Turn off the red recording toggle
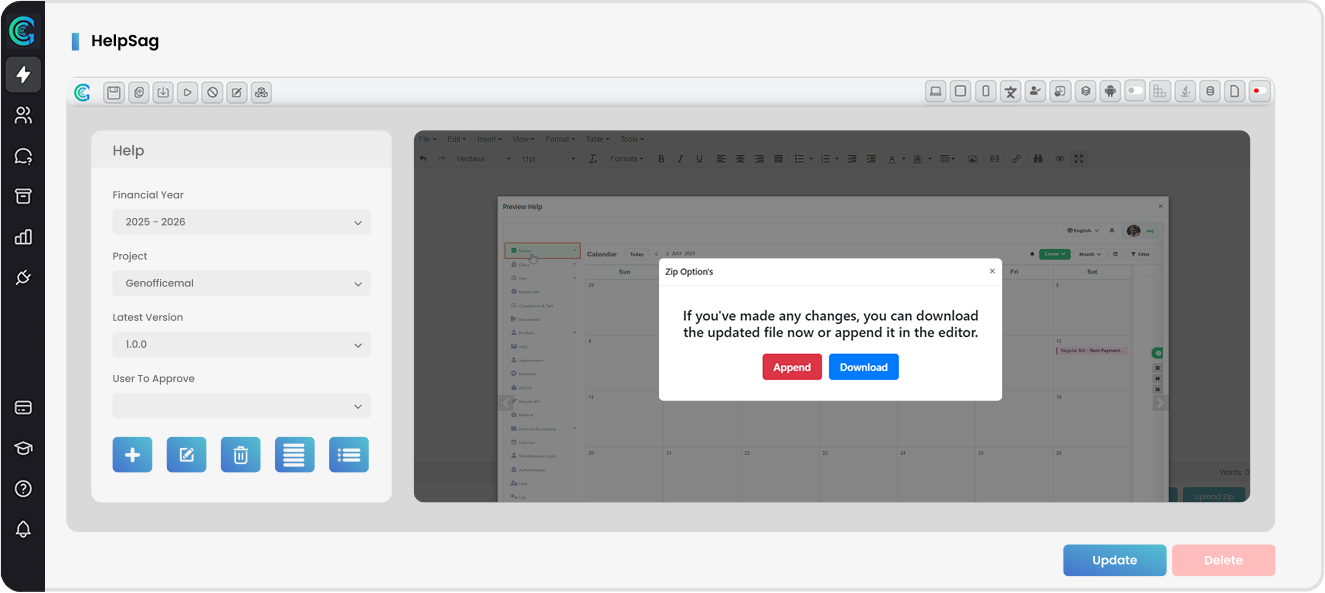Image resolution: width=1325 pixels, height=593 pixels. click(1259, 91)
